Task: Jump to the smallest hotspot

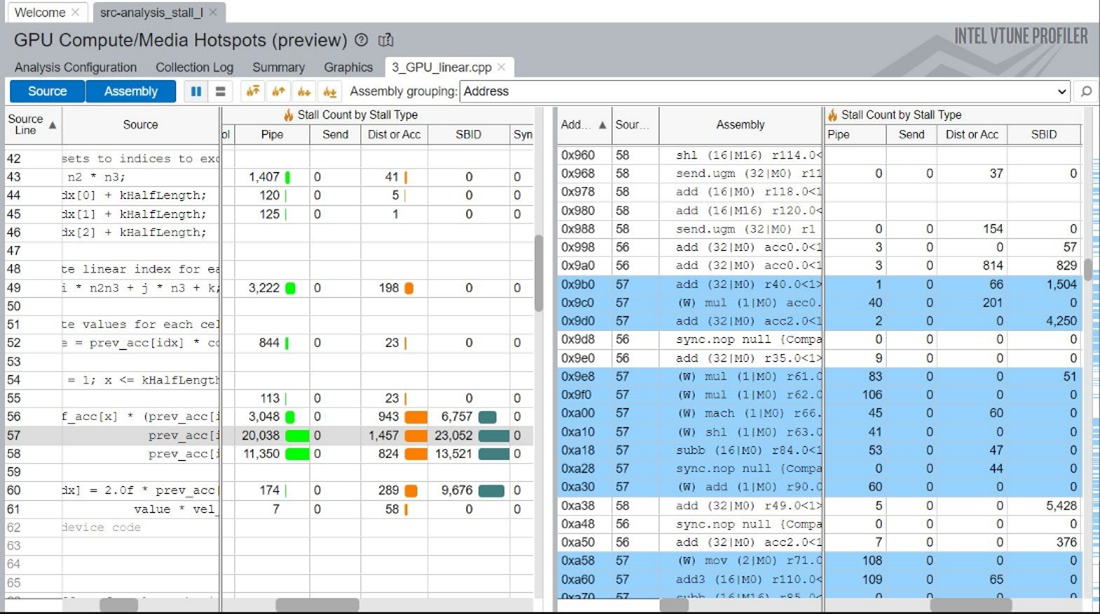Action: click(x=329, y=91)
